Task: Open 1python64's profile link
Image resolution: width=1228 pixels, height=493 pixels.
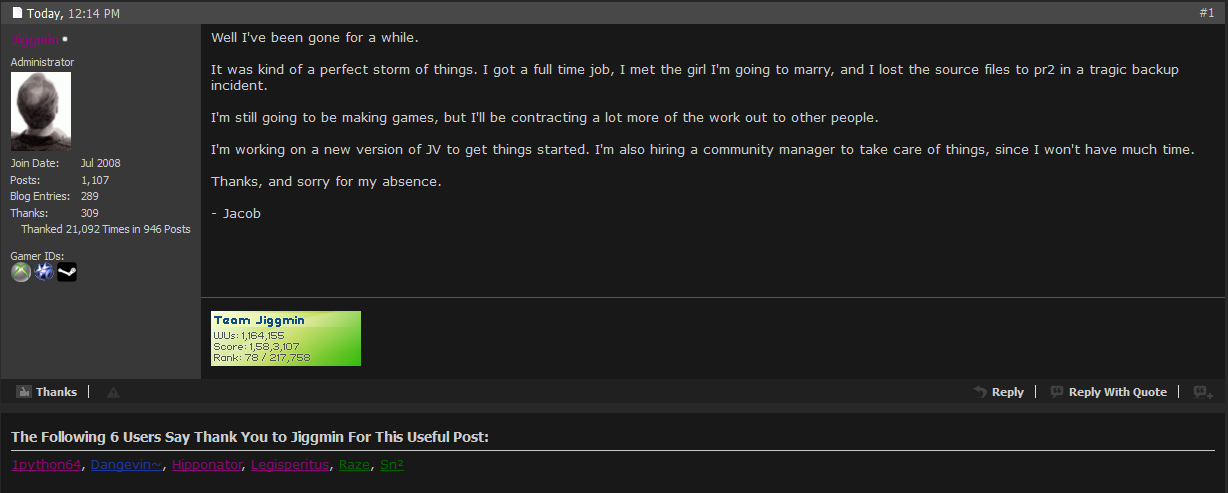Action: [x=46, y=465]
